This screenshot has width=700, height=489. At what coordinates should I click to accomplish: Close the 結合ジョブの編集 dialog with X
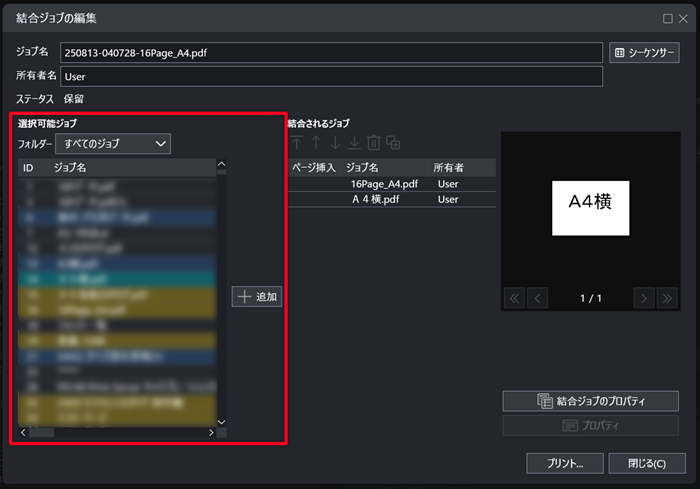pyautogui.click(x=683, y=18)
